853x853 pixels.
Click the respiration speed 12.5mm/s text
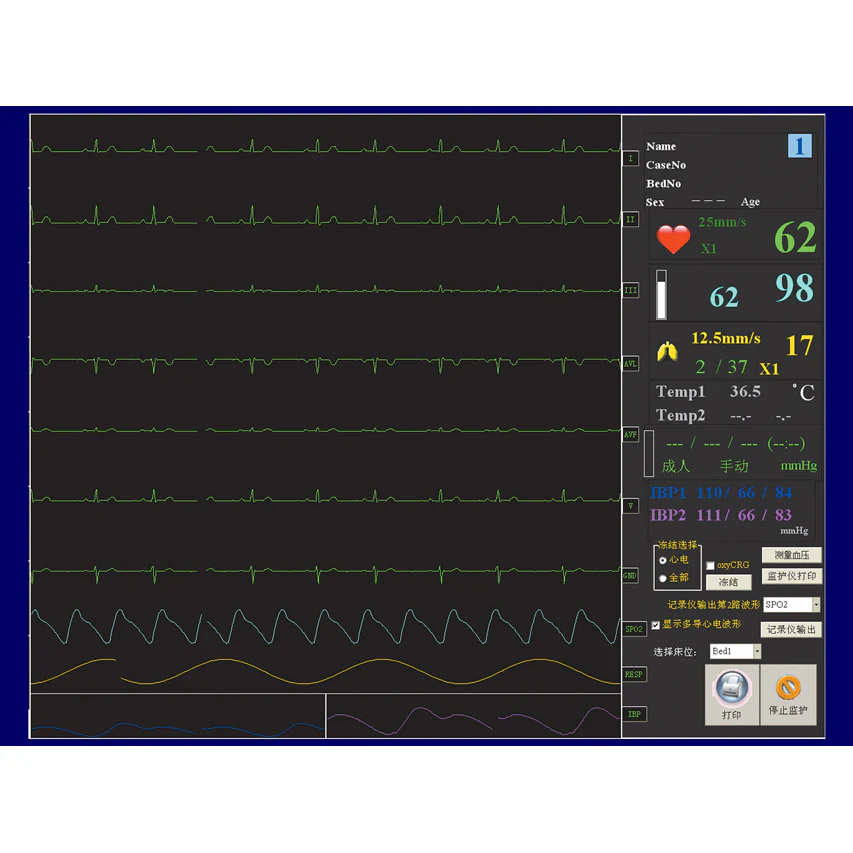(726, 338)
